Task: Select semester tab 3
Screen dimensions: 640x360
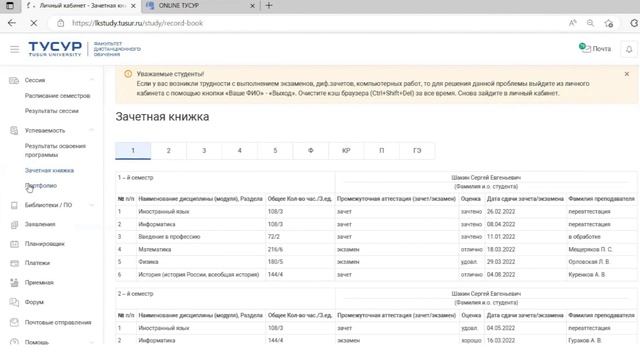Action: pos(204,151)
